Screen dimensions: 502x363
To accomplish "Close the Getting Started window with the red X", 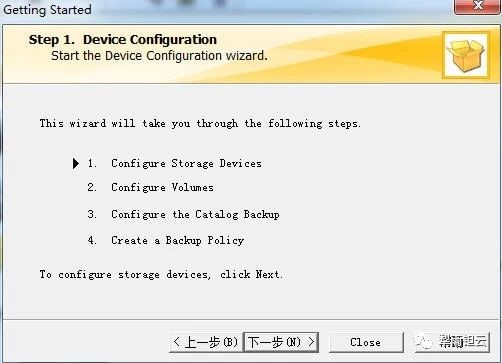I will tap(478, 6).
